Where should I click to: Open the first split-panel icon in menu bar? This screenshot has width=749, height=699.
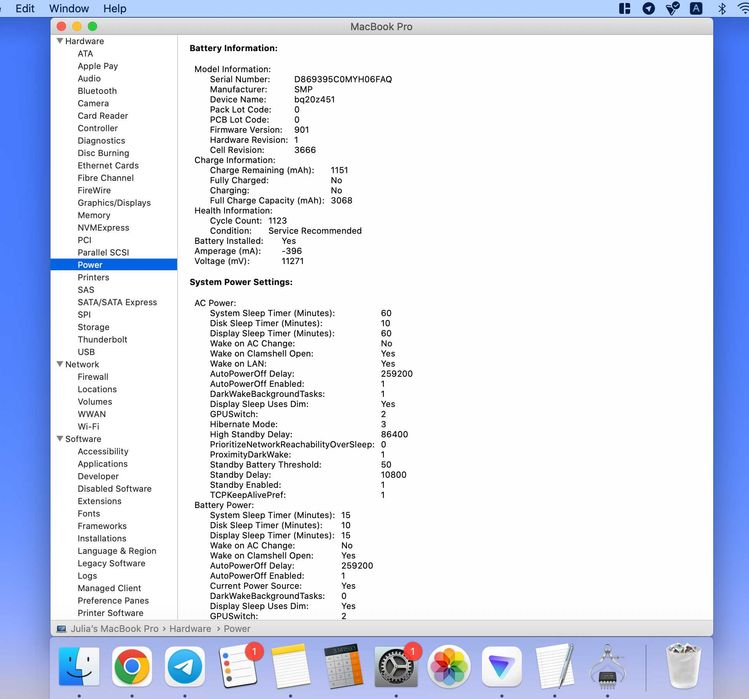(624, 9)
